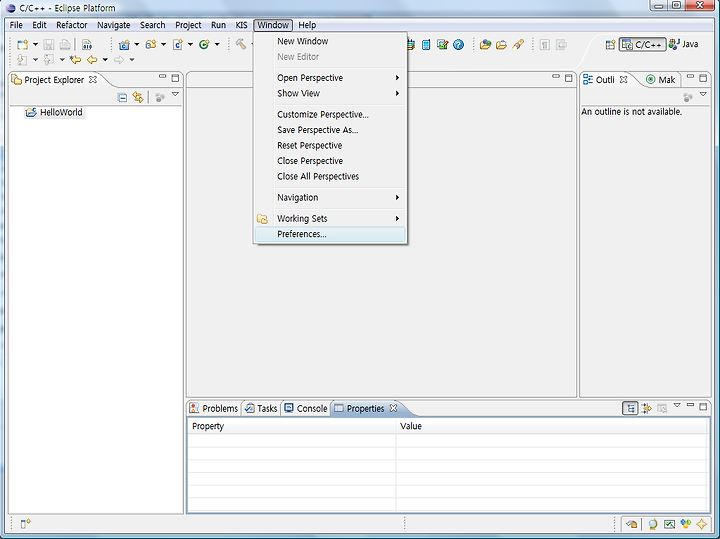Click the Search flashlight toolbar icon
This screenshot has height=539, width=720.
518,45
